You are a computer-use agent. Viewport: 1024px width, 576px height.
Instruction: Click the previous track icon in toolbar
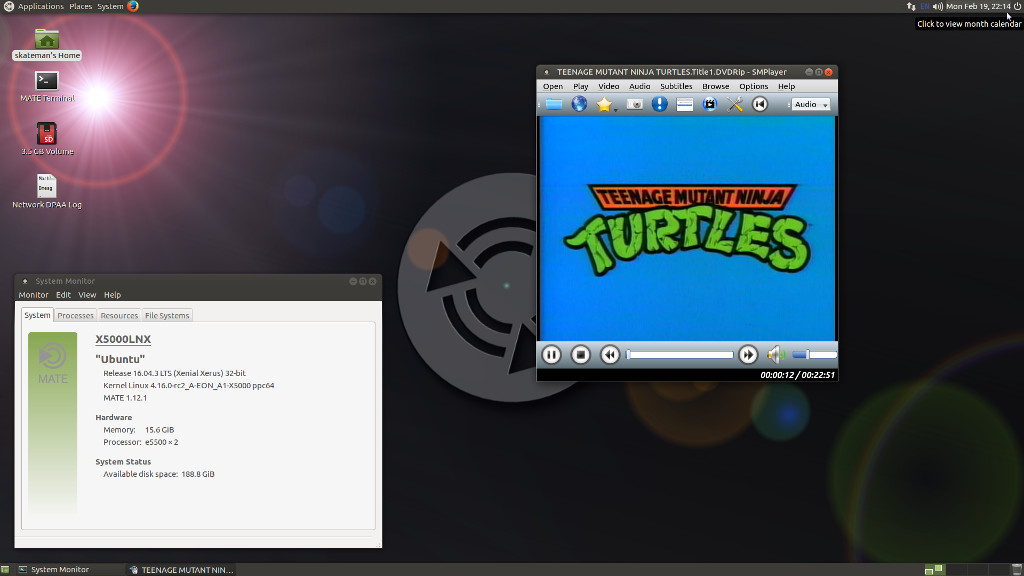[x=760, y=104]
